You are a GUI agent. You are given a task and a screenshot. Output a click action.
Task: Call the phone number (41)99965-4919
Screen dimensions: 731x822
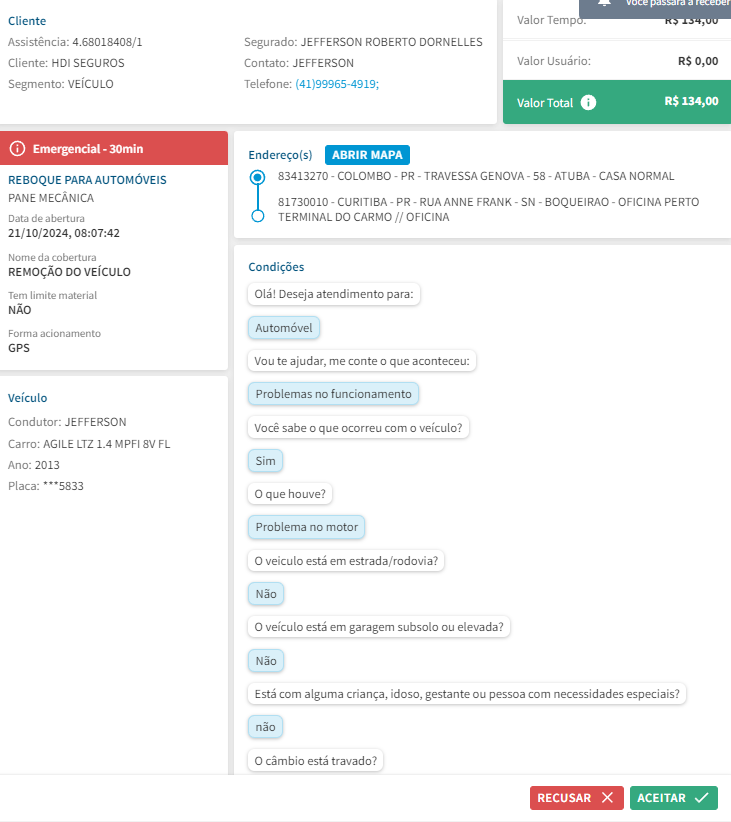point(337,84)
